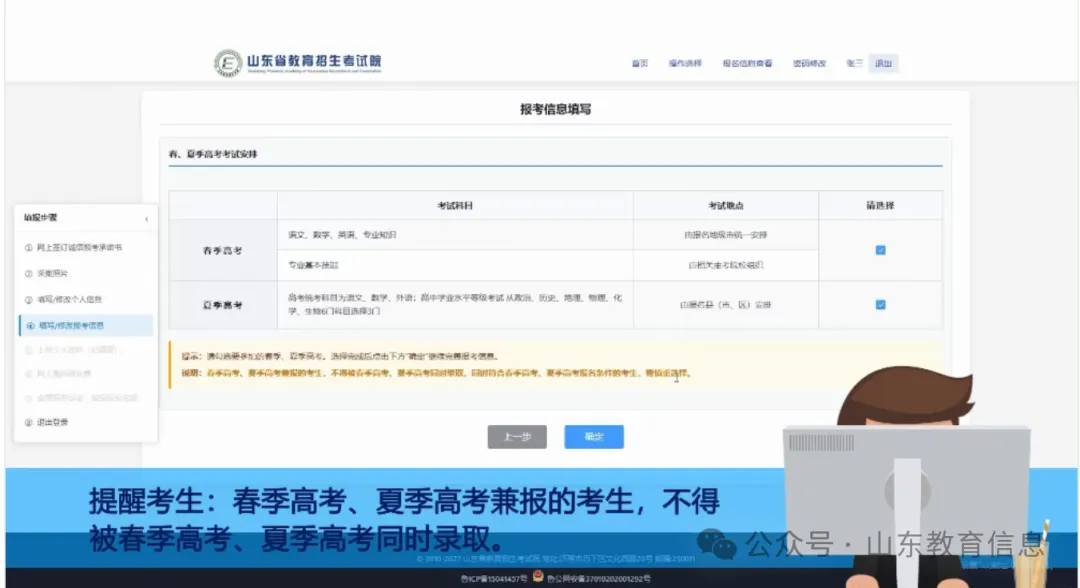The image size is (1080, 588).
Task: Click the blue 确定 button
Action: [x=594, y=437]
